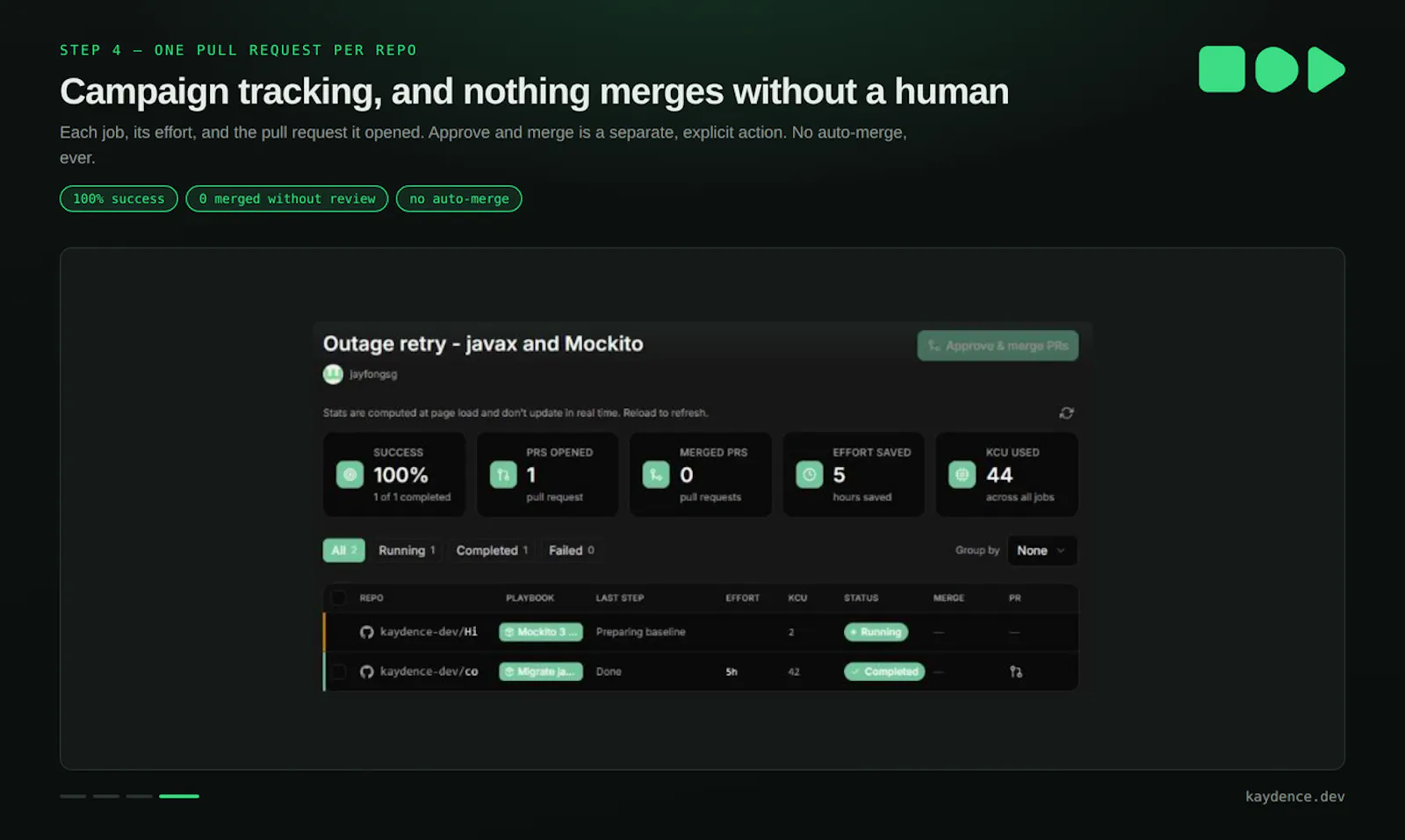Click the last green slide progress indicator
The width and height of the screenshot is (1405, 840).
pos(179,796)
